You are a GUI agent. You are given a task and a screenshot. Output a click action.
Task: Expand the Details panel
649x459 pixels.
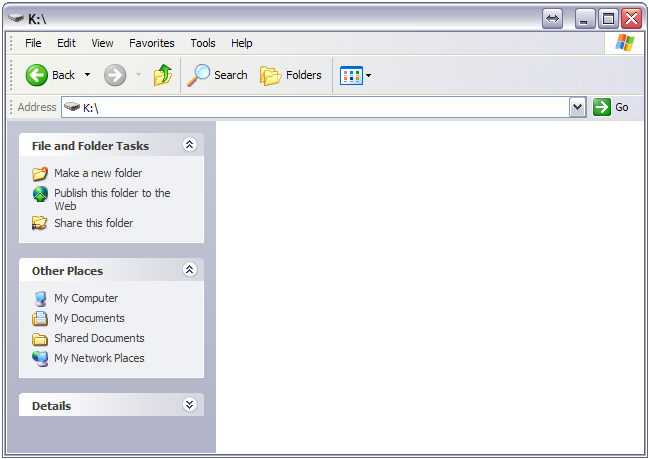click(190, 405)
